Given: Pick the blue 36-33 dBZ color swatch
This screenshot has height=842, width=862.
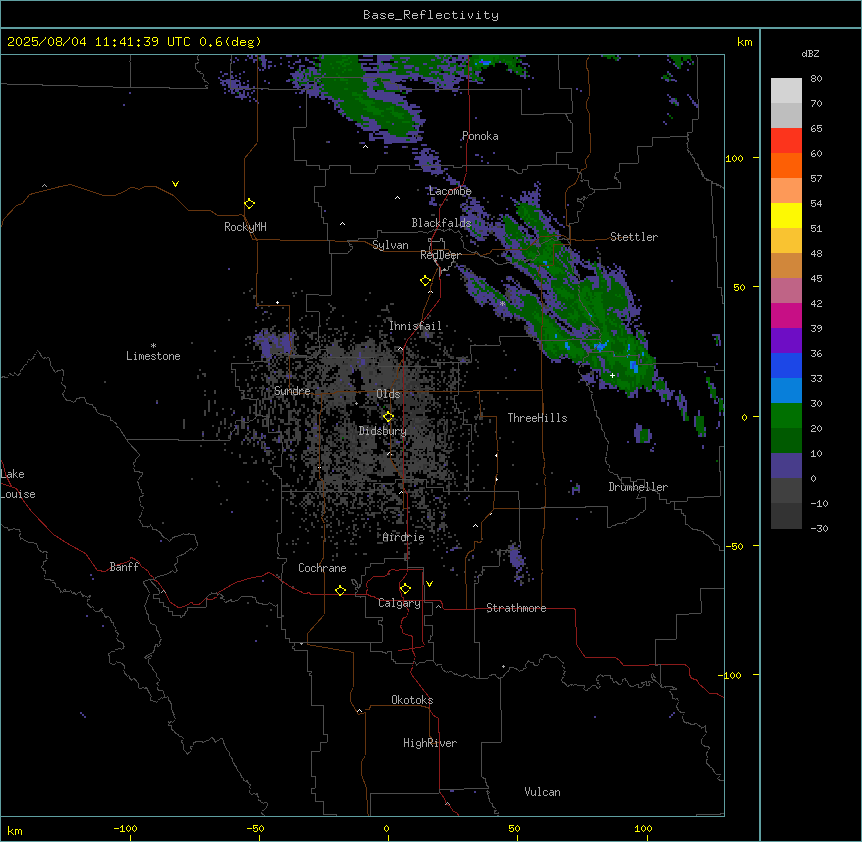Looking at the screenshot, I should point(786,365).
